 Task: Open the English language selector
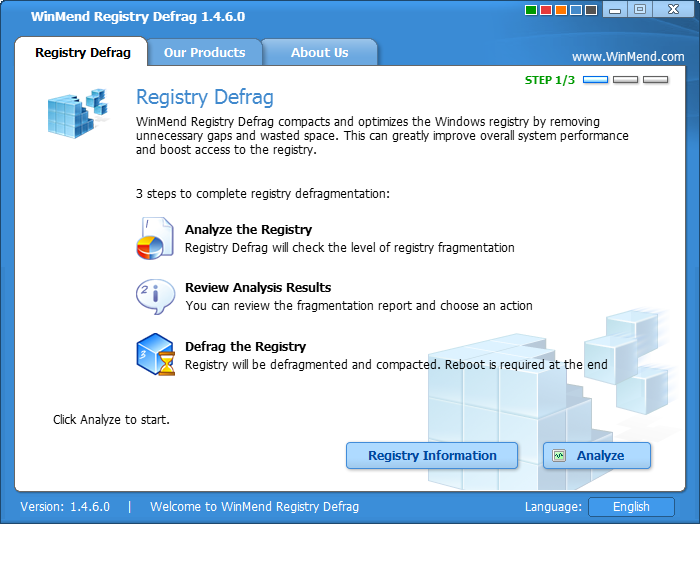631,507
